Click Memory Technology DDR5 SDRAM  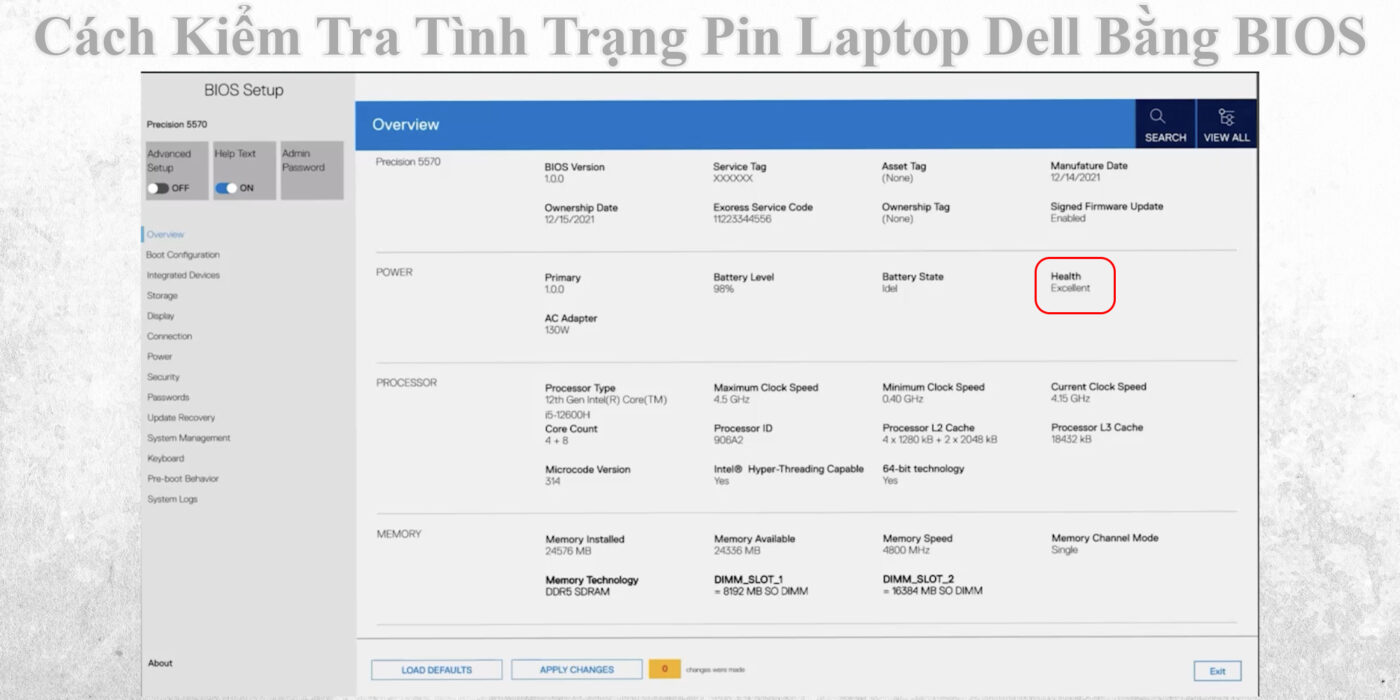[592, 586]
